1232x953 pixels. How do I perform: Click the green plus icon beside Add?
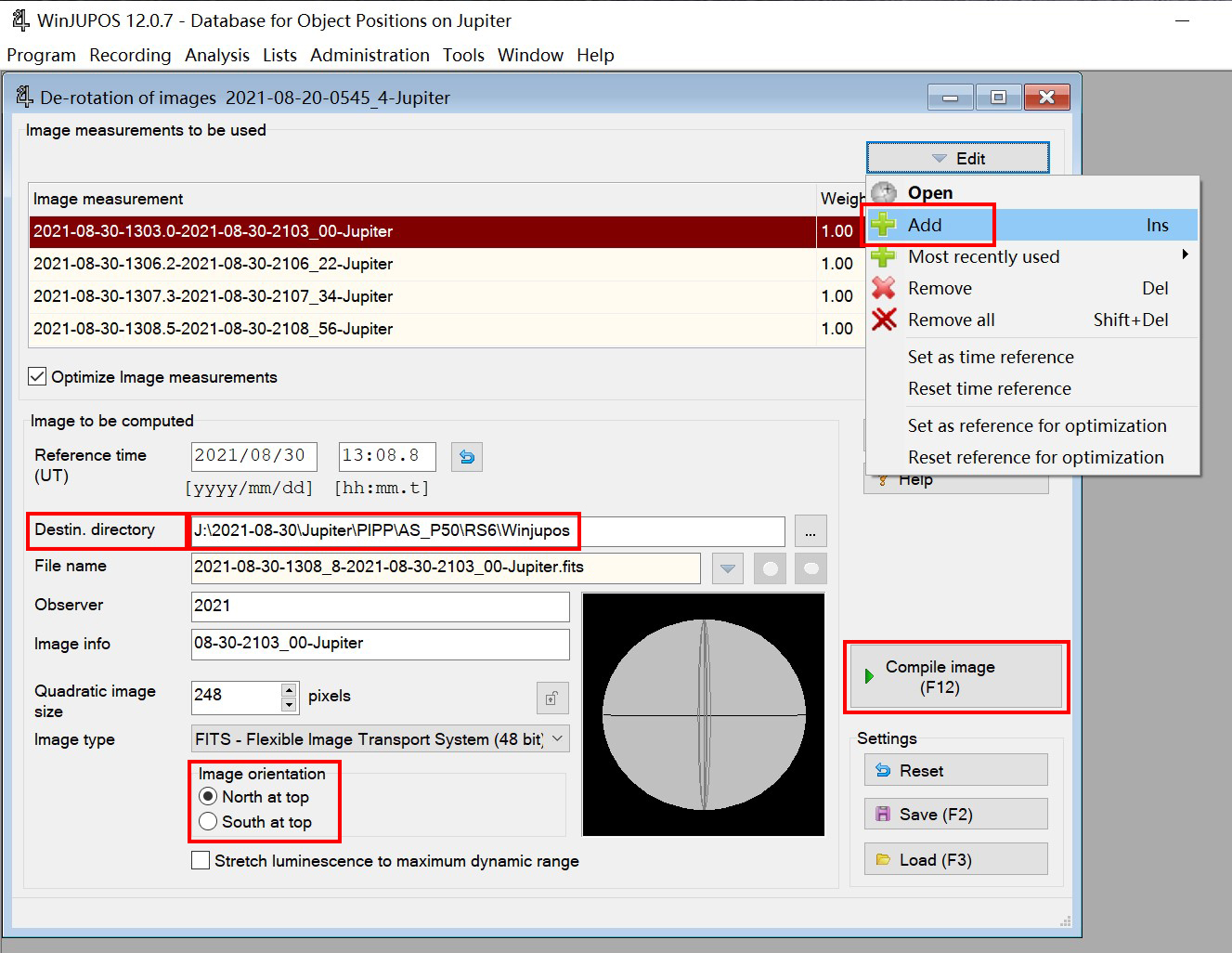click(x=884, y=225)
